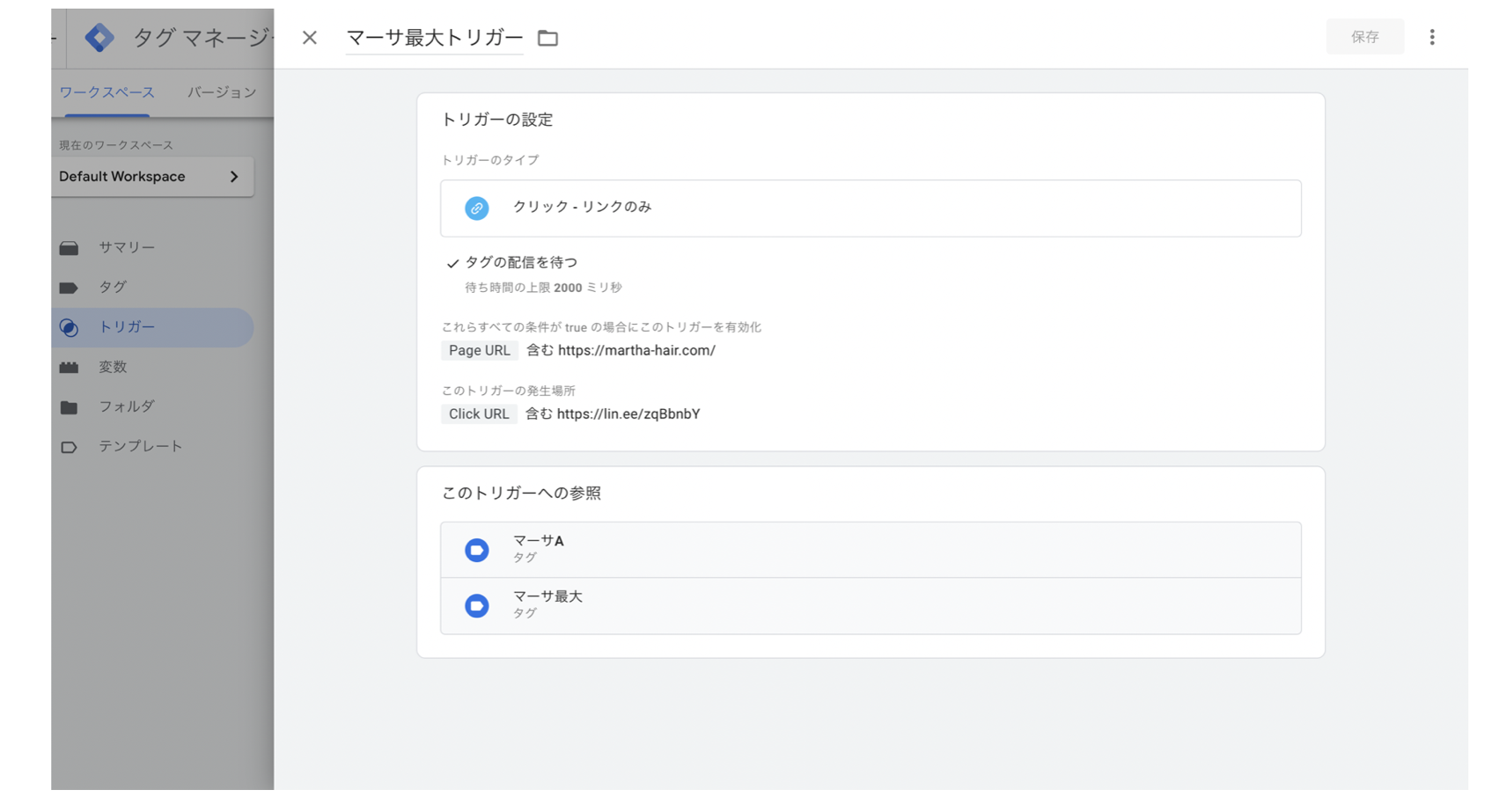Viewport: 1499px width, 812px height.
Task: Switch to the ワークスペース tab
Action: 107,92
